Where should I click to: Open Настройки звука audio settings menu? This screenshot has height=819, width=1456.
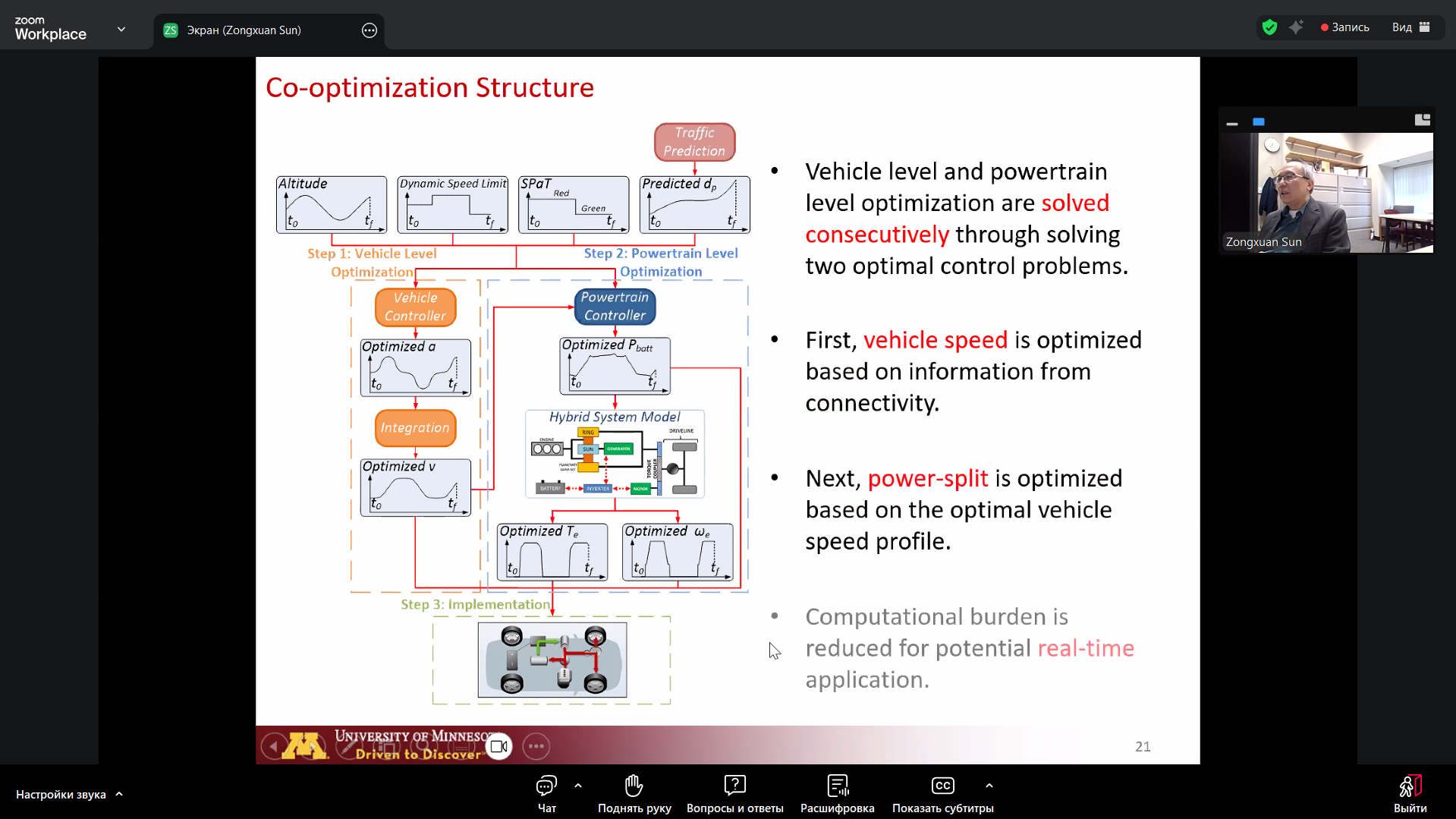tap(68, 795)
